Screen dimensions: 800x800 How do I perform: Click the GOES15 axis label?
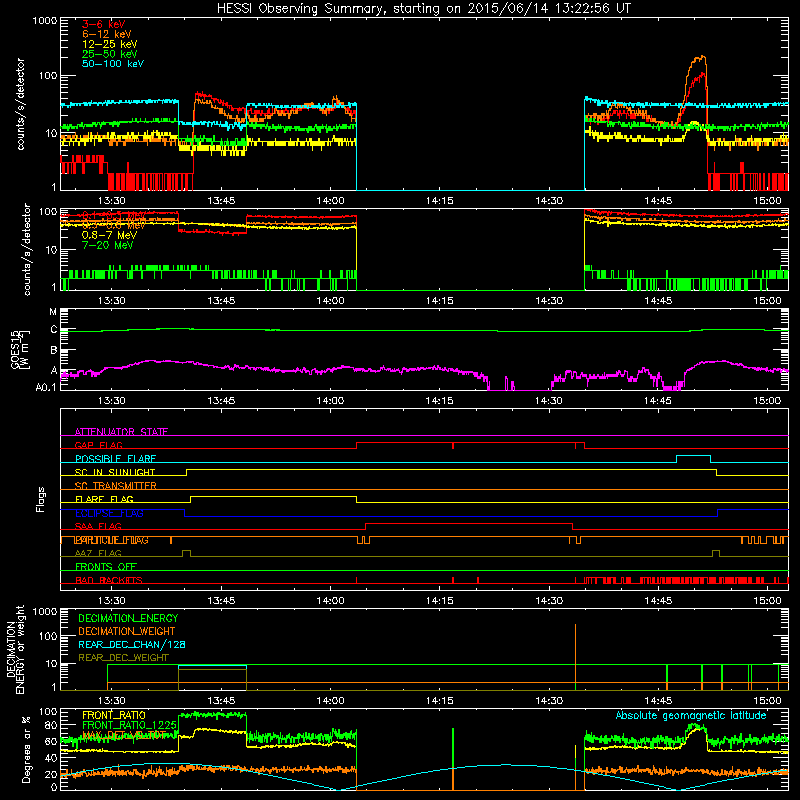(x=20, y=349)
